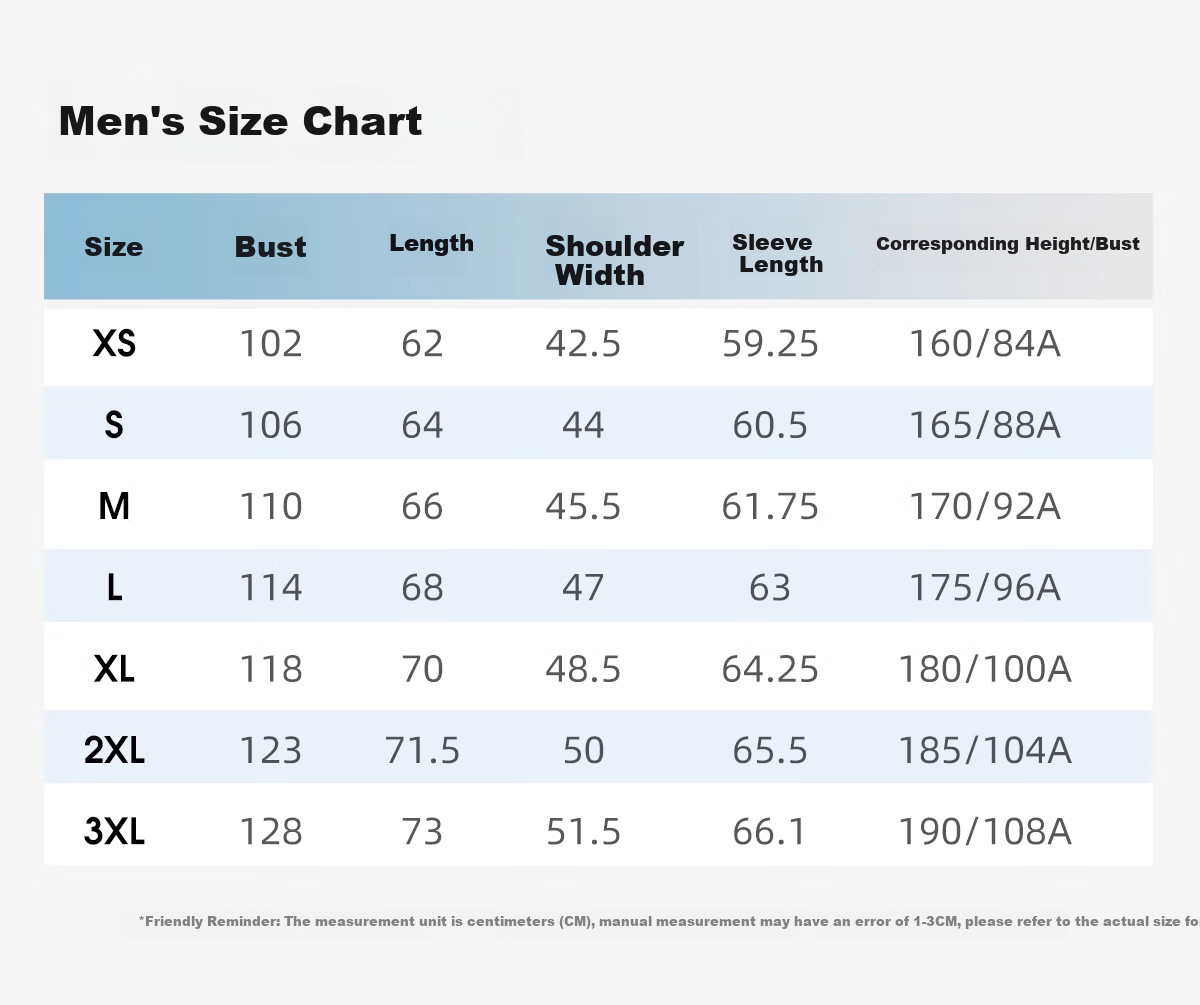Select the 175/96A height cell
The height and width of the screenshot is (1005, 1200).
click(984, 588)
